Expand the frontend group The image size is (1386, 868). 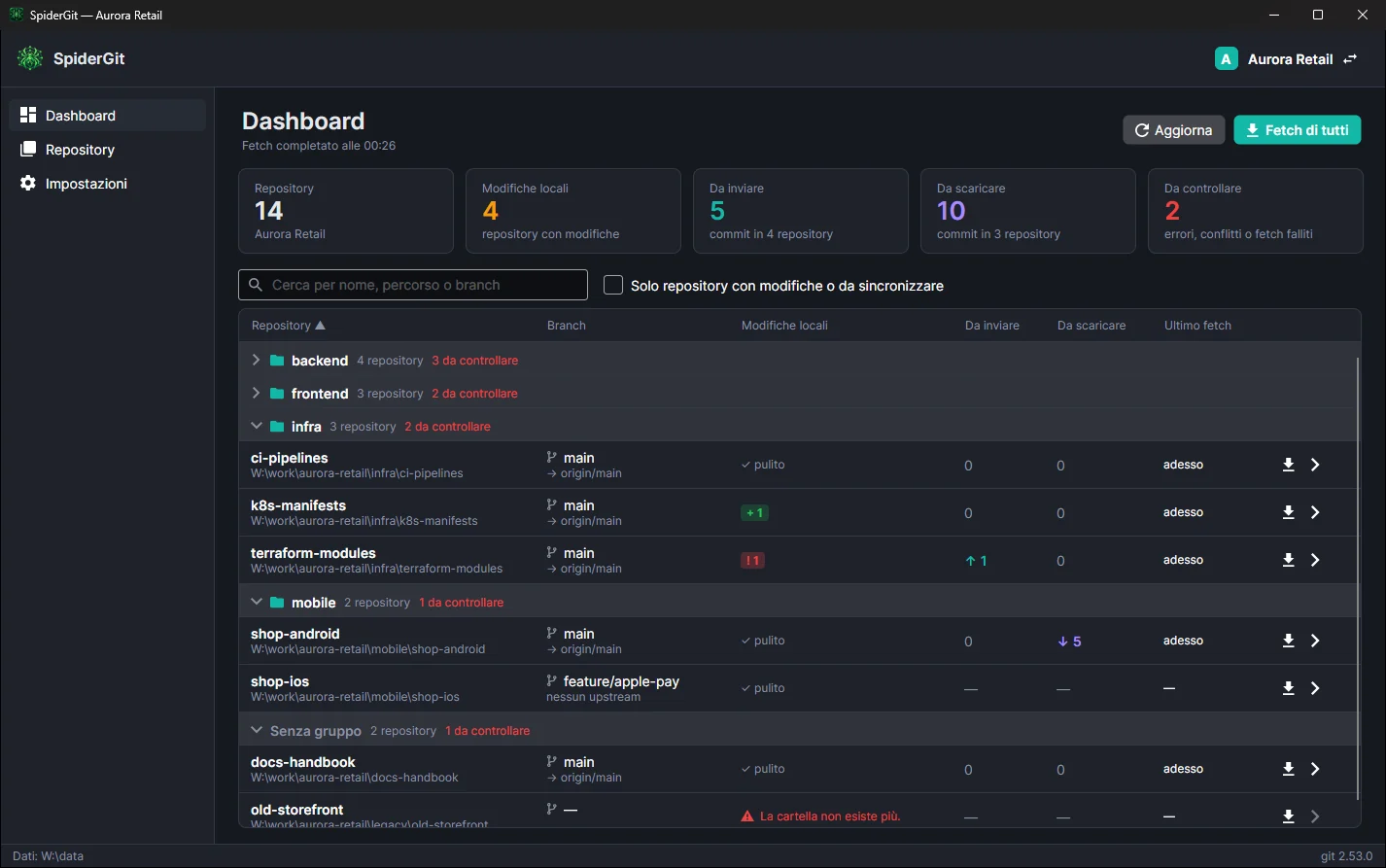pyautogui.click(x=256, y=393)
